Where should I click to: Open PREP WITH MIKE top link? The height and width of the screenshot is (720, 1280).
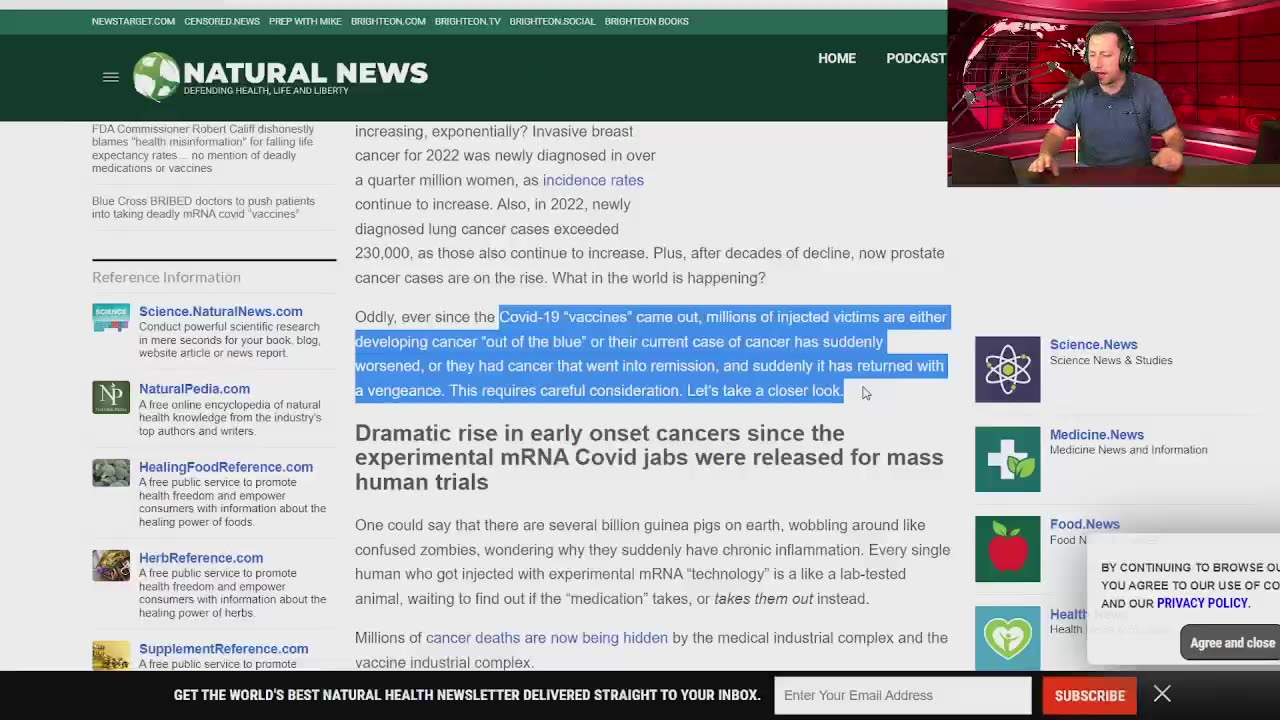pyautogui.click(x=305, y=21)
